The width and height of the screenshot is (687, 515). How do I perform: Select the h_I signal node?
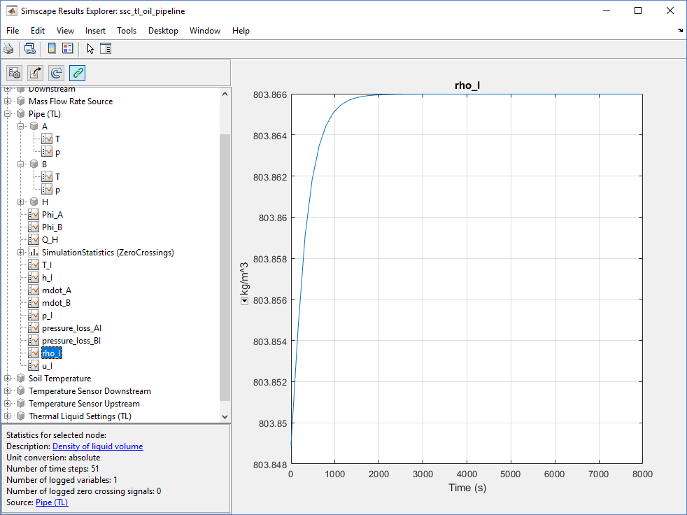(x=47, y=277)
